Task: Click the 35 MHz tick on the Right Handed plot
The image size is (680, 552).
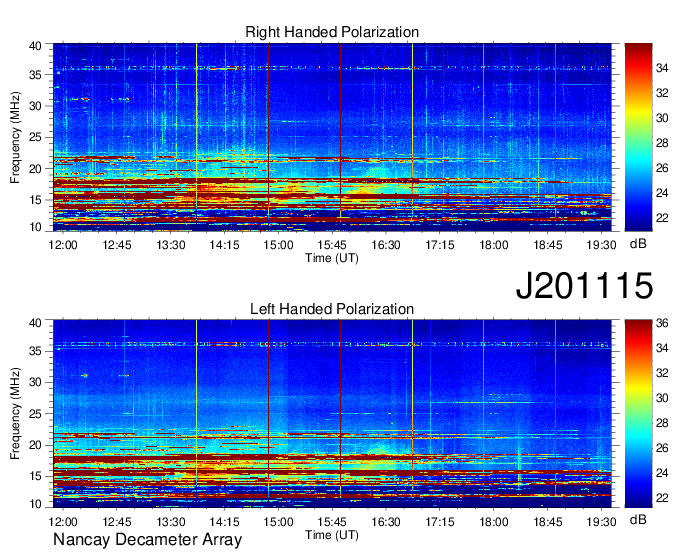Action: coord(36,75)
